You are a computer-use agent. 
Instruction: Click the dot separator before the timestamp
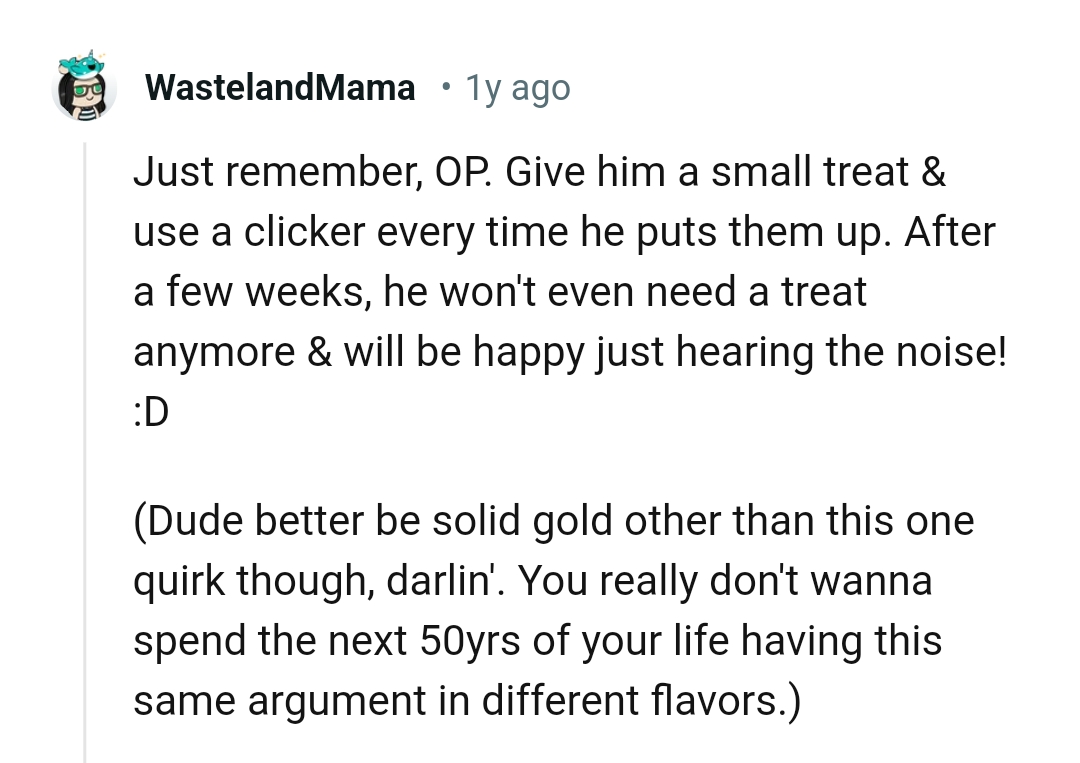[x=444, y=88]
